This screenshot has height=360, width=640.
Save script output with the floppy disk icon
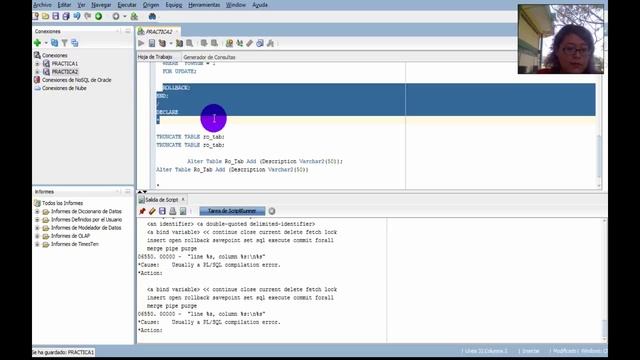click(162, 211)
